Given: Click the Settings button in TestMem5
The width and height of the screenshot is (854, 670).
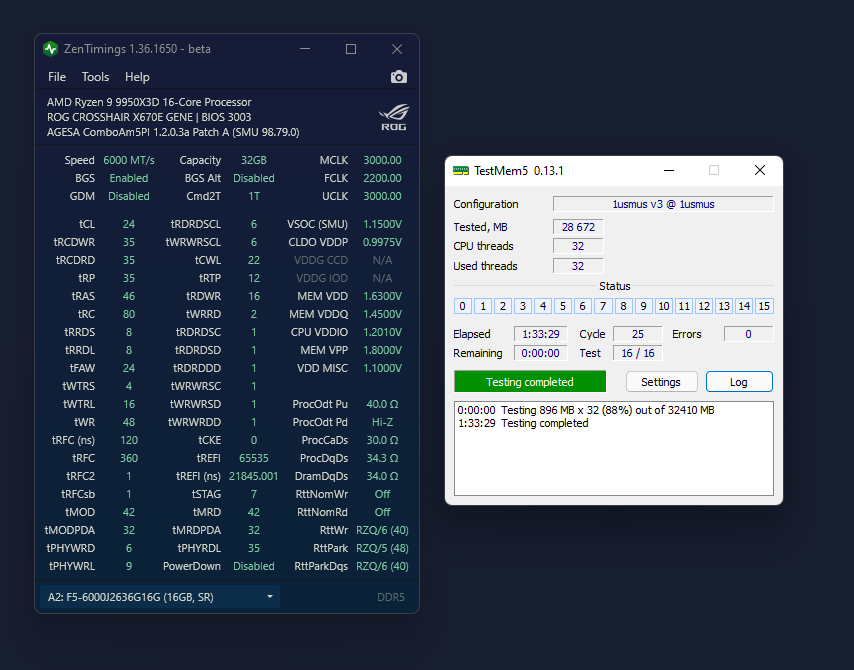Looking at the screenshot, I should point(661,382).
